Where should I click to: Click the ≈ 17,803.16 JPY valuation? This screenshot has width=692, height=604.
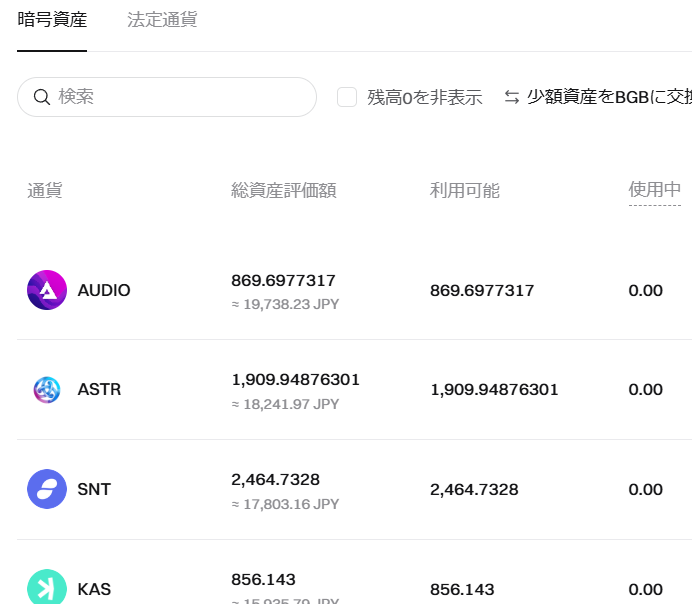pos(286,504)
